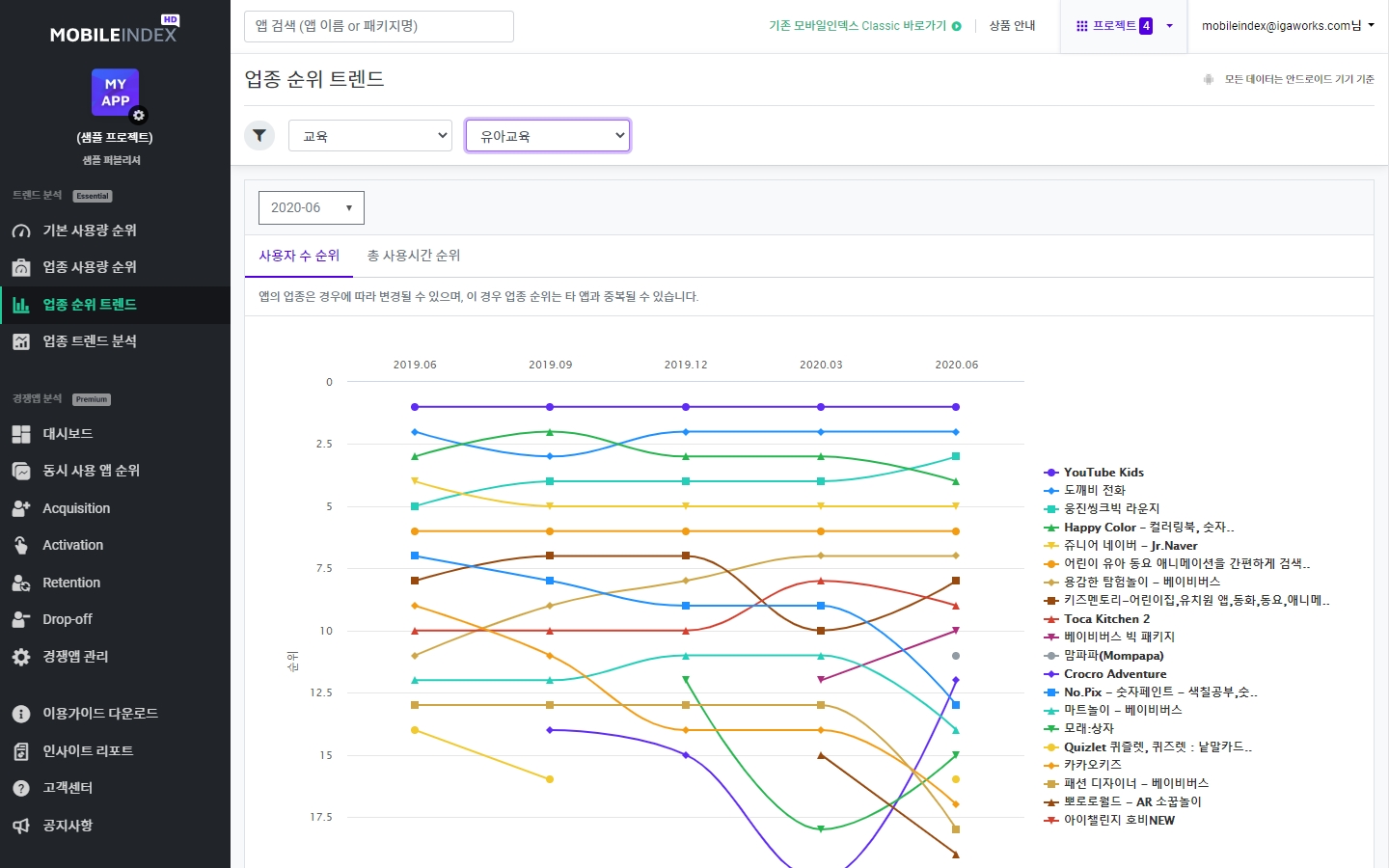Toggle 쥬니어 네이버 – Jr.Naver legend entry
The height and width of the screenshot is (868, 1389).
point(1121,546)
